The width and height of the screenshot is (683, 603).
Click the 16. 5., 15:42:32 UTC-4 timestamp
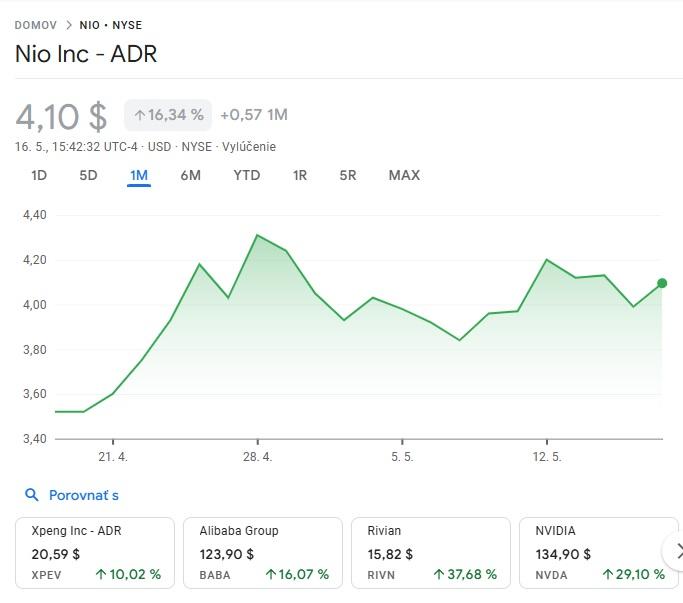pyautogui.click(x=76, y=146)
